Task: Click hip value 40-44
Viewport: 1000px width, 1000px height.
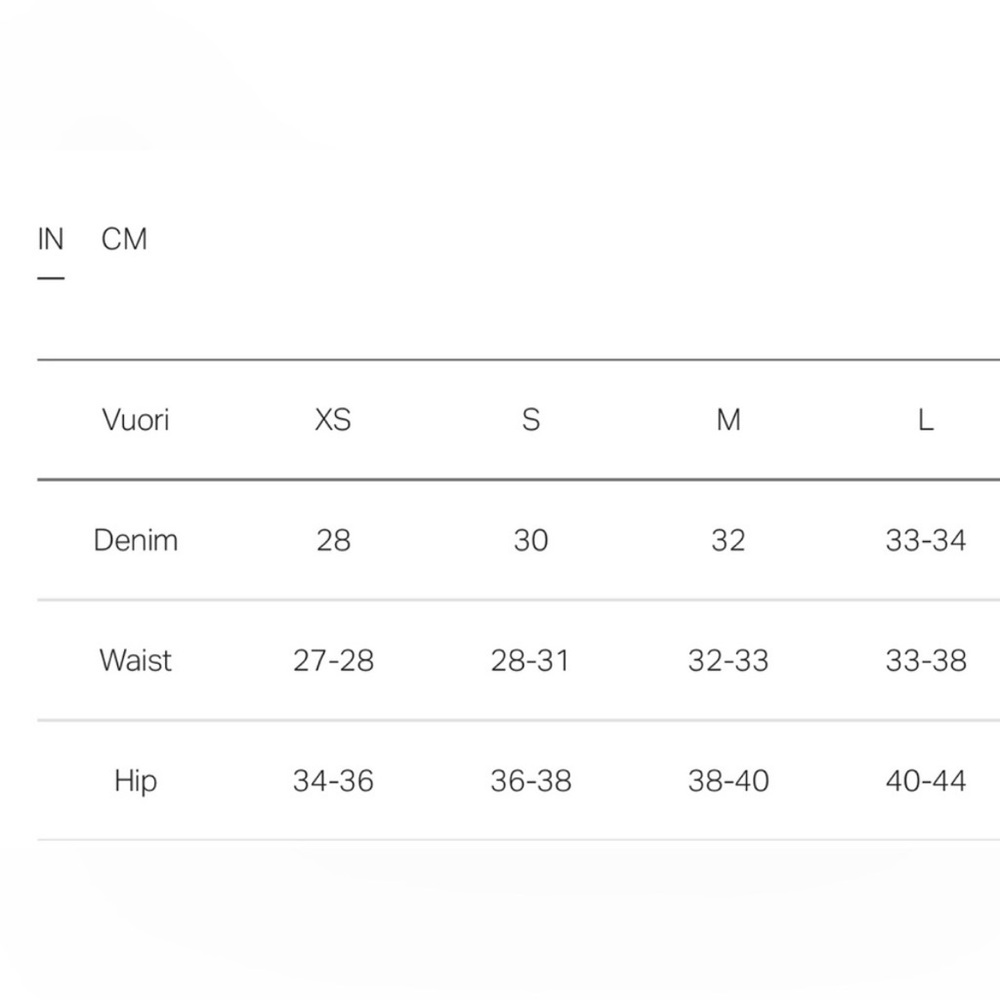Action: click(x=925, y=781)
